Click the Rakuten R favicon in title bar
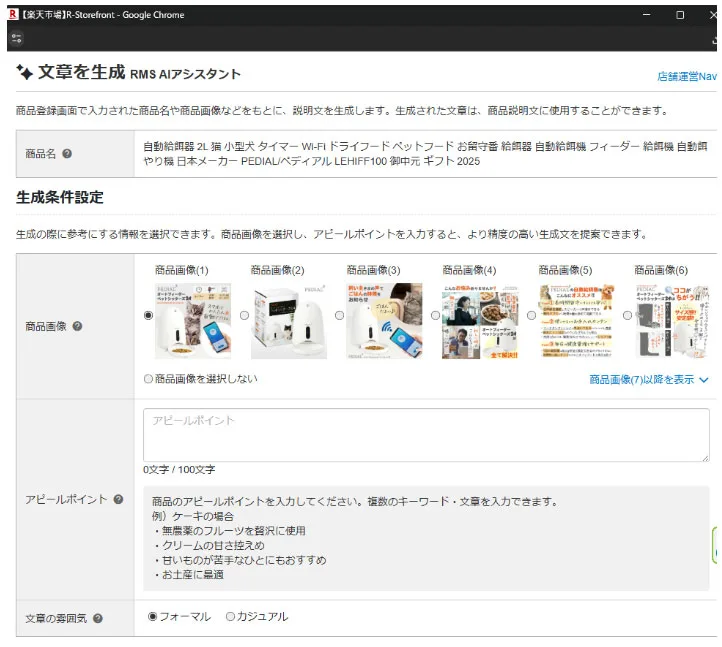Viewport: 722px width, 647px height. 13,15
